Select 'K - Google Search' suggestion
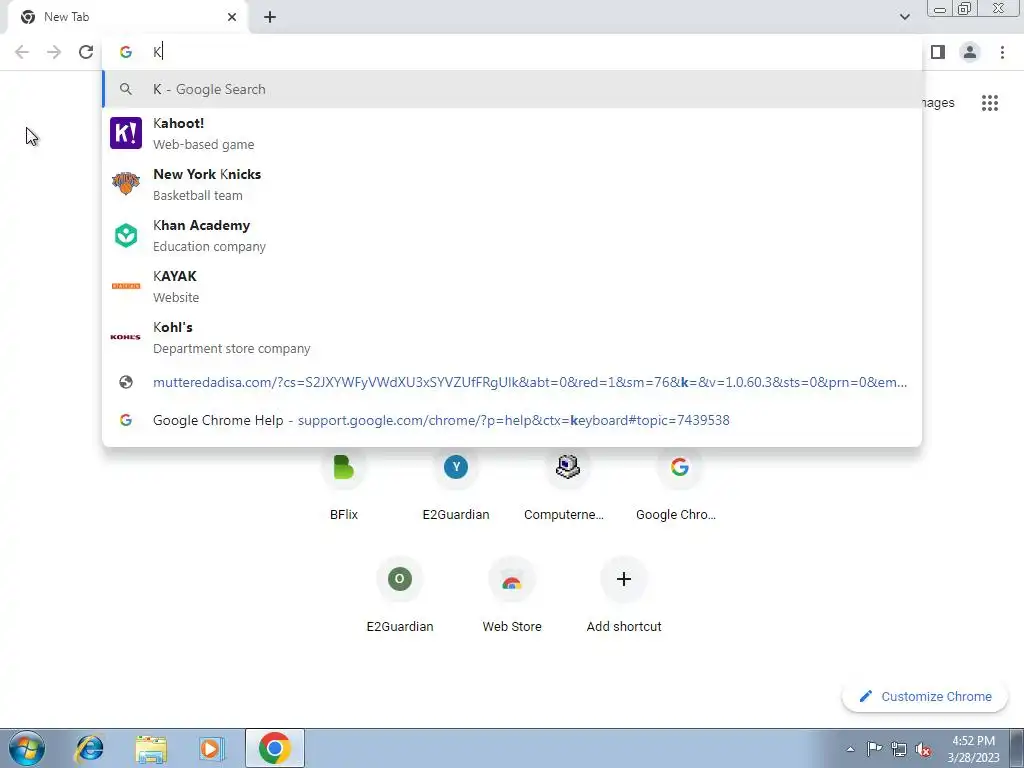The image size is (1024, 768). (512, 89)
